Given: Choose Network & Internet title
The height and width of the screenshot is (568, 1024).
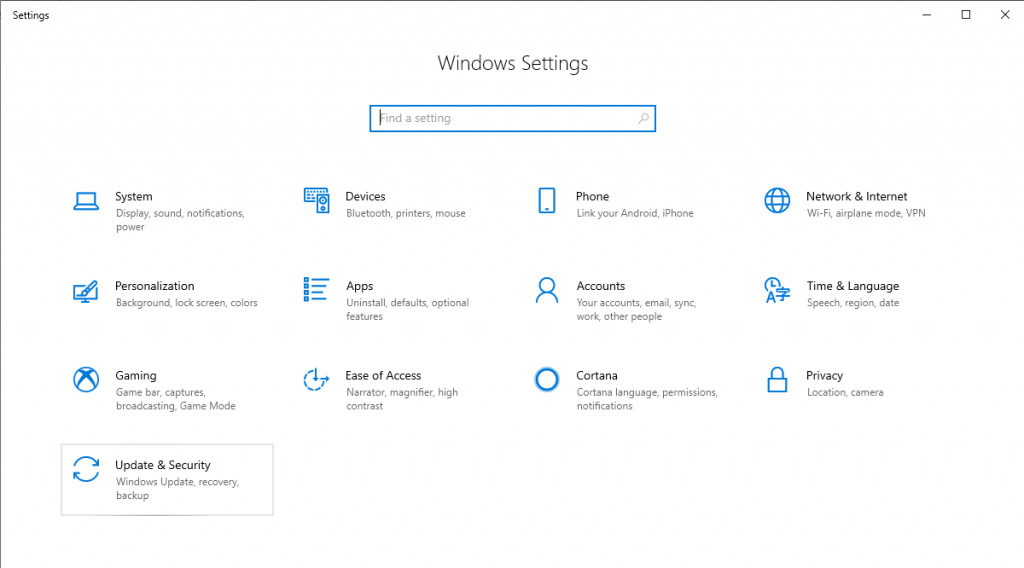Looking at the screenshot, I should 856,197.
